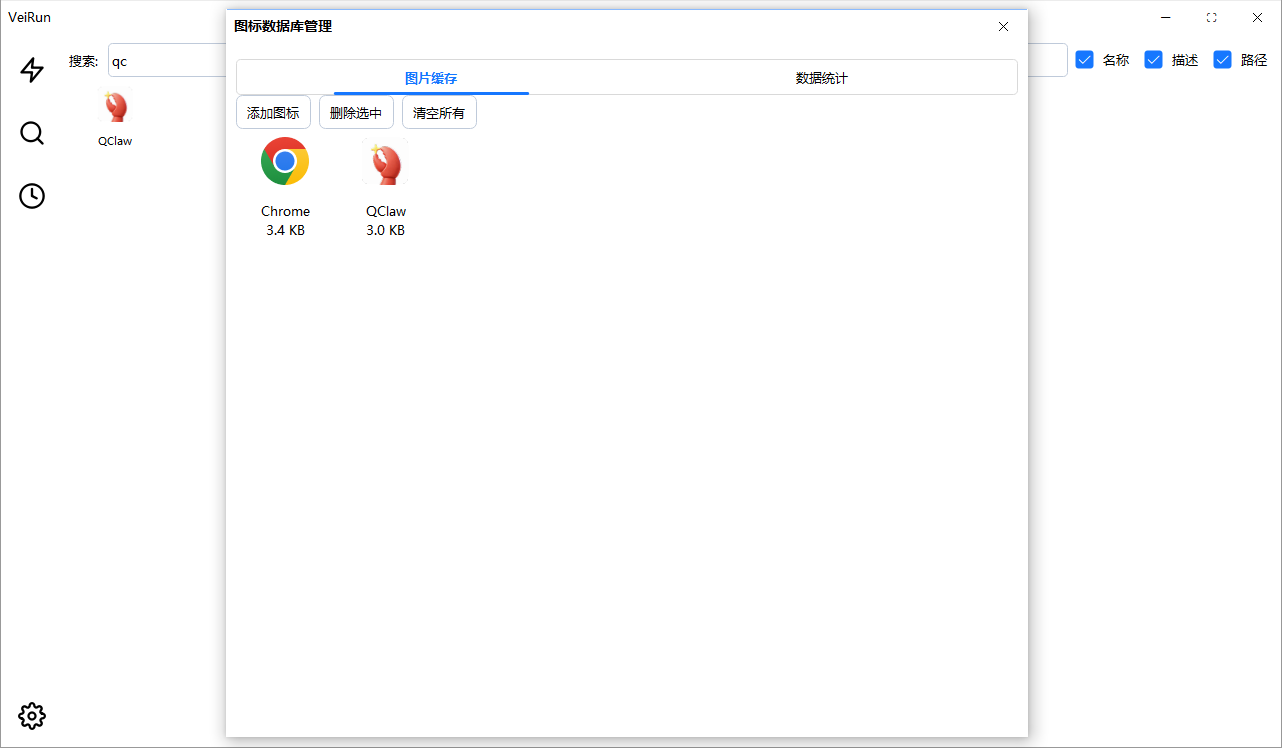This screenshot has height=748, width=1282.
Task: Toggle the 名称 checkbox
Action: [x=1085, y=60]
